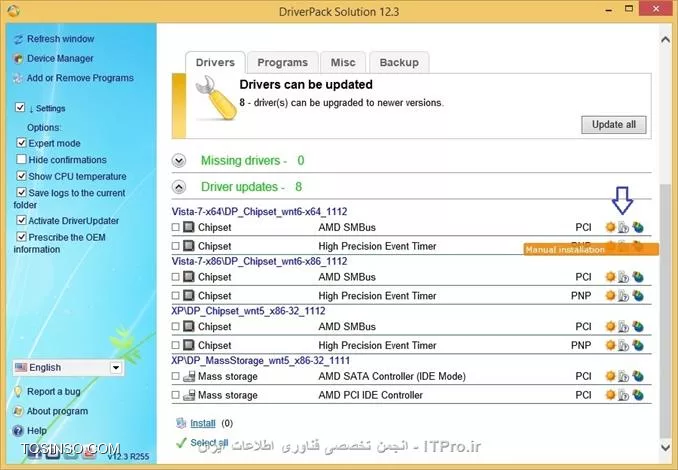This screenshot has width=678, height=470.
Task: Click globe icon on AMD SATA Controller row
Action: 638,376
